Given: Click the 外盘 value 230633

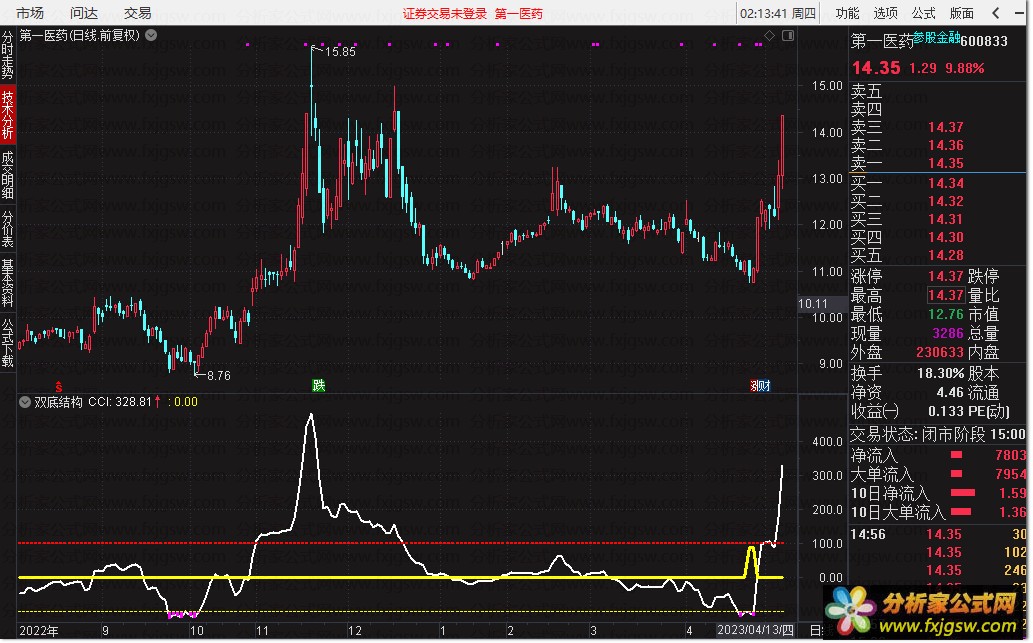Looking at the screenshot, I should (x=939, y=352).
